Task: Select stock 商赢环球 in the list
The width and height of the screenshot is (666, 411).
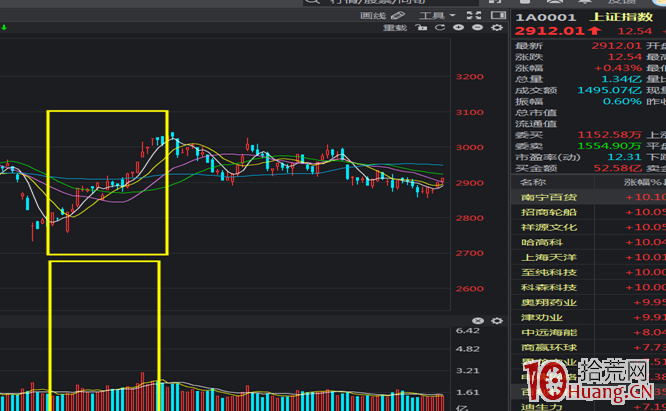Action: click(x=549, y=348)
